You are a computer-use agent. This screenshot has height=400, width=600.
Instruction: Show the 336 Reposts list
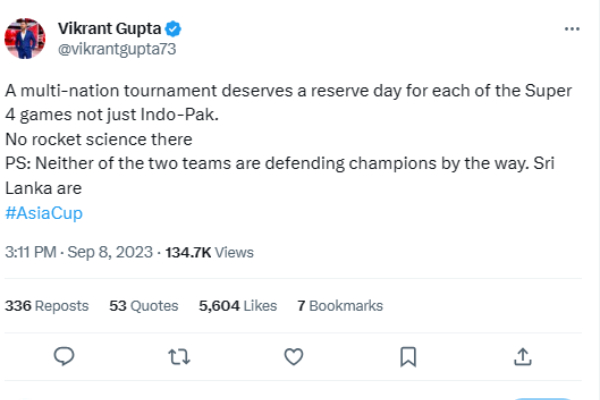(47, 305)
